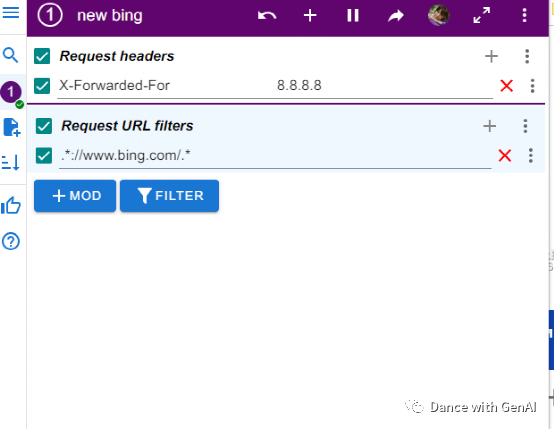Select profile 1 in the sidebar
This screenshot has height=429, width=554.
point(11,92)
